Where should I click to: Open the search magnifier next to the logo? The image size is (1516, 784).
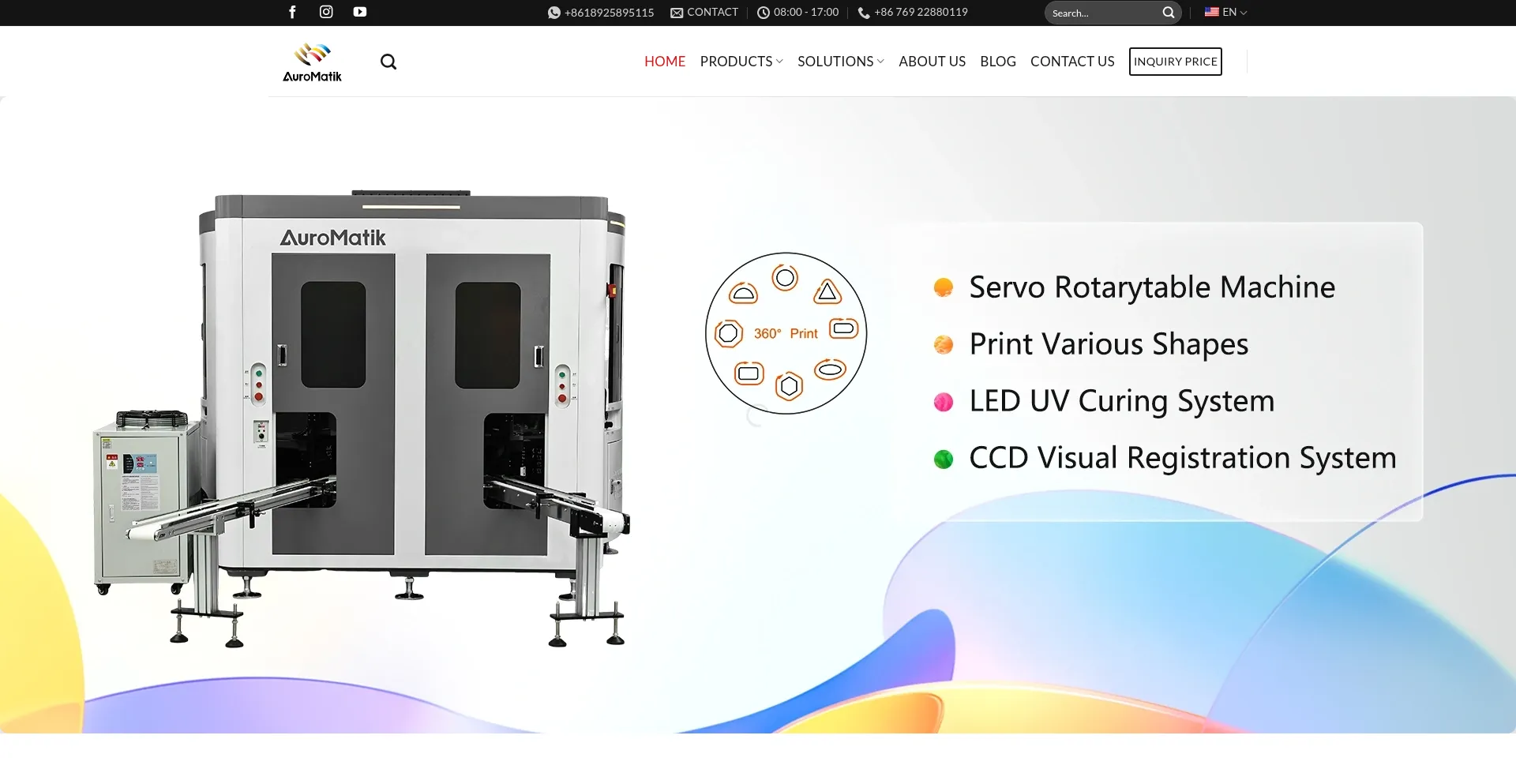[388, 62]
